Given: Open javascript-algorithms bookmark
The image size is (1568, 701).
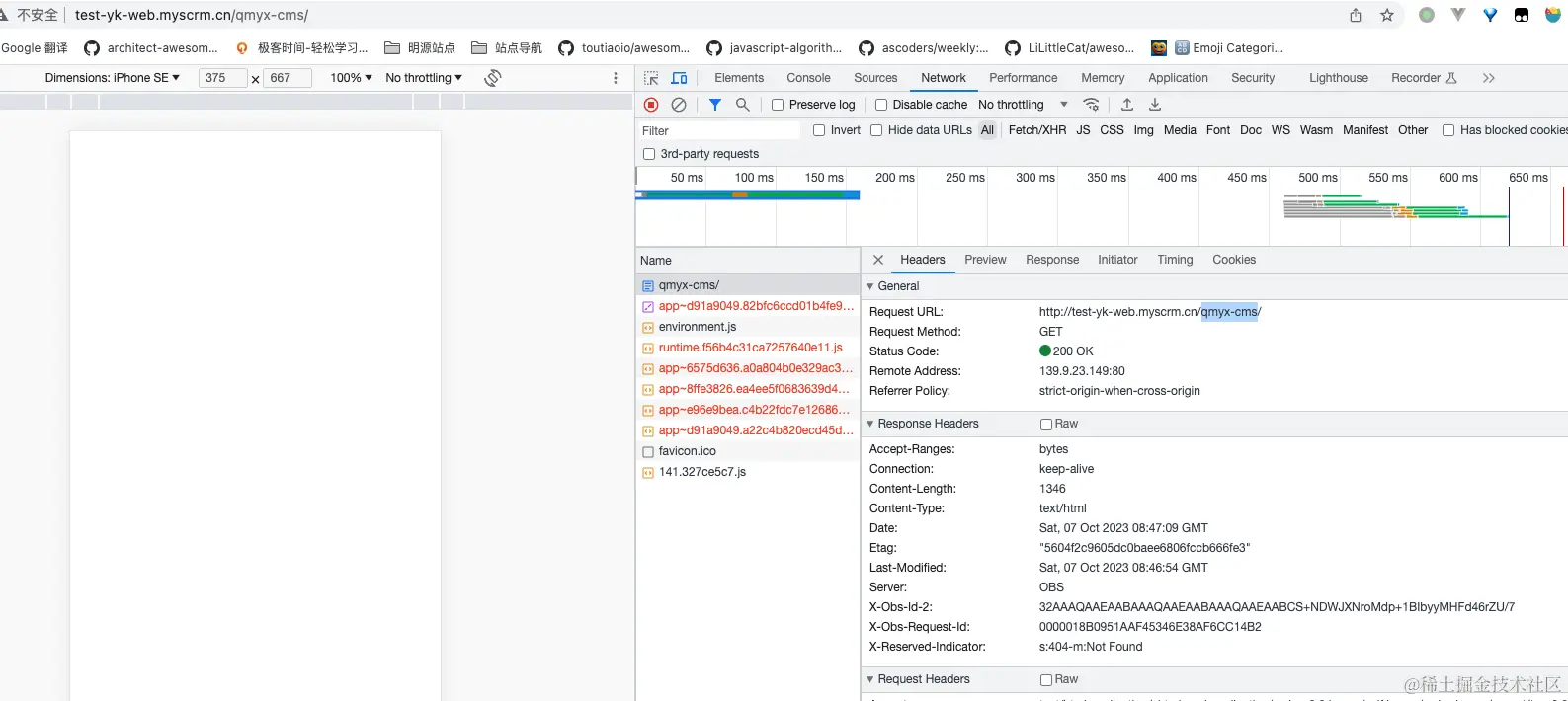Looking at the screenshot, I should pos(775,48).
